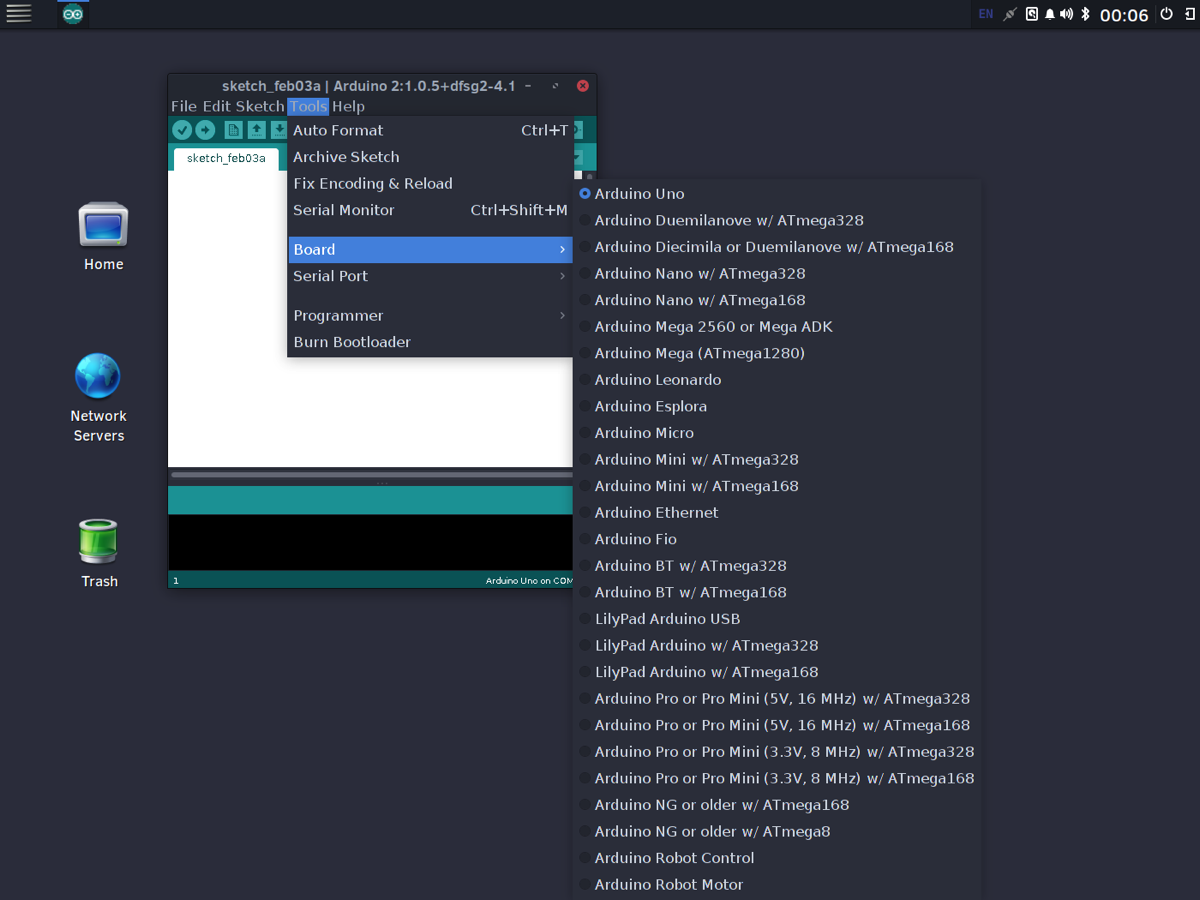Select Arduino Mega (ATmega1280)
The width and height of the screenshot is (1200, 900).
point(777,353)
